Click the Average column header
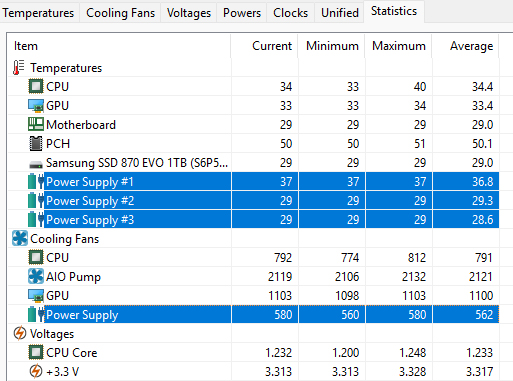This screenshot has height=381, width=513. coord(465,46)
